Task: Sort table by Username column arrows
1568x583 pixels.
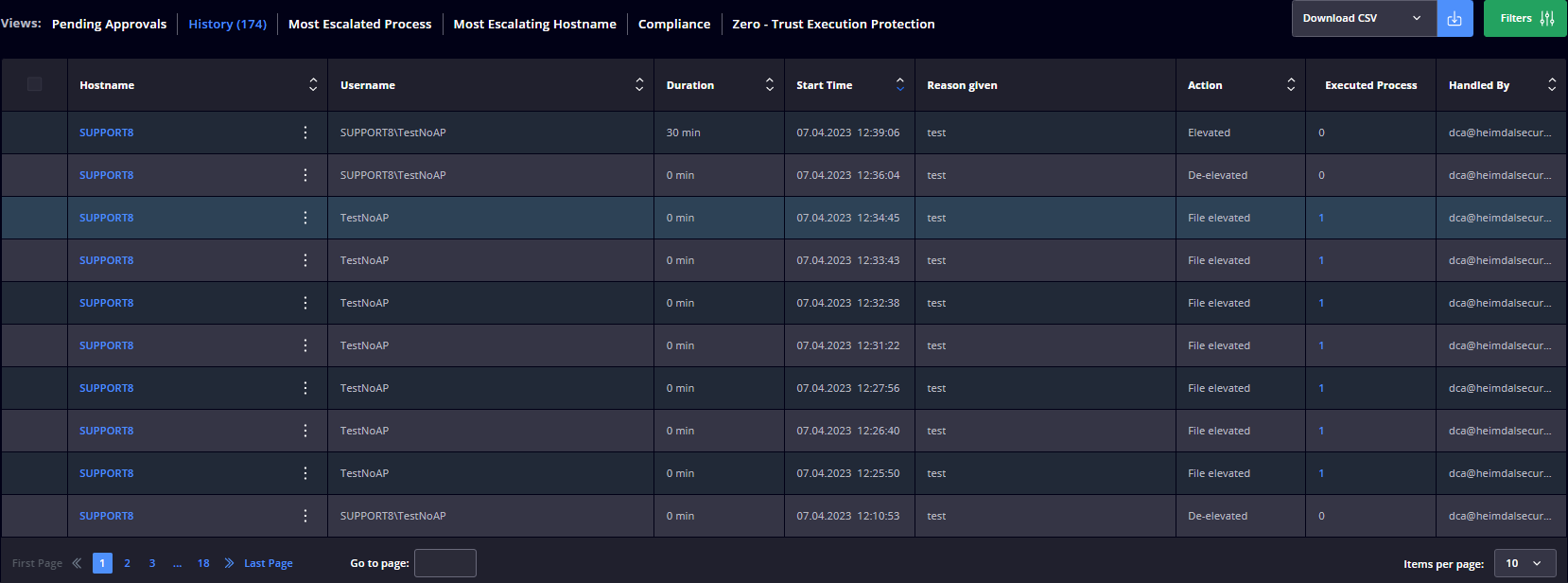Action: coord(639,84)
